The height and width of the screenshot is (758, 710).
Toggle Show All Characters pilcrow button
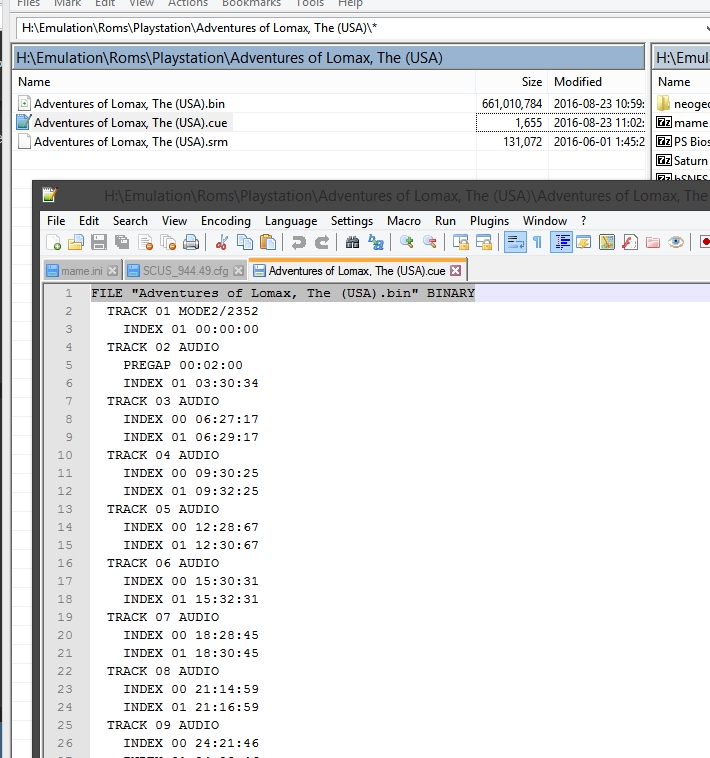pos(537,242)
